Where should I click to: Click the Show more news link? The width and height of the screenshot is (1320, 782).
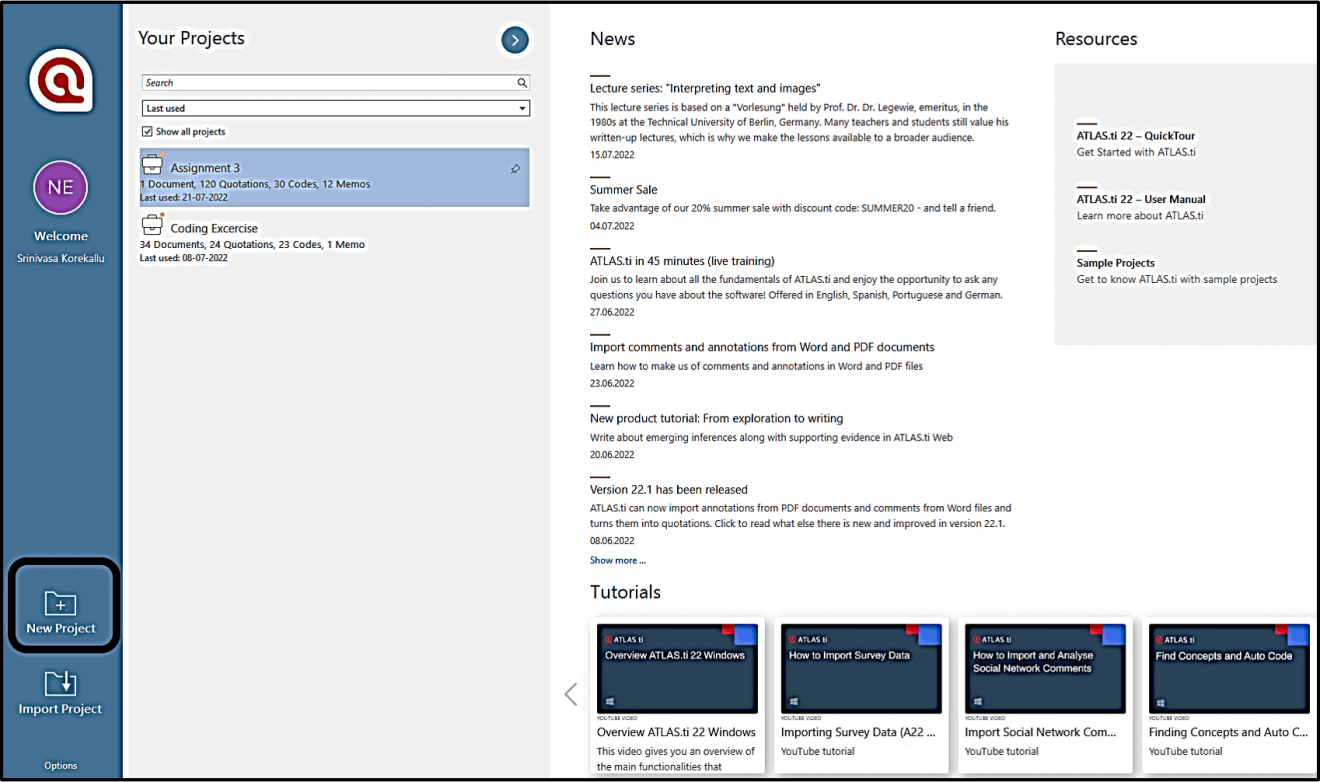(x=617, y=560)
